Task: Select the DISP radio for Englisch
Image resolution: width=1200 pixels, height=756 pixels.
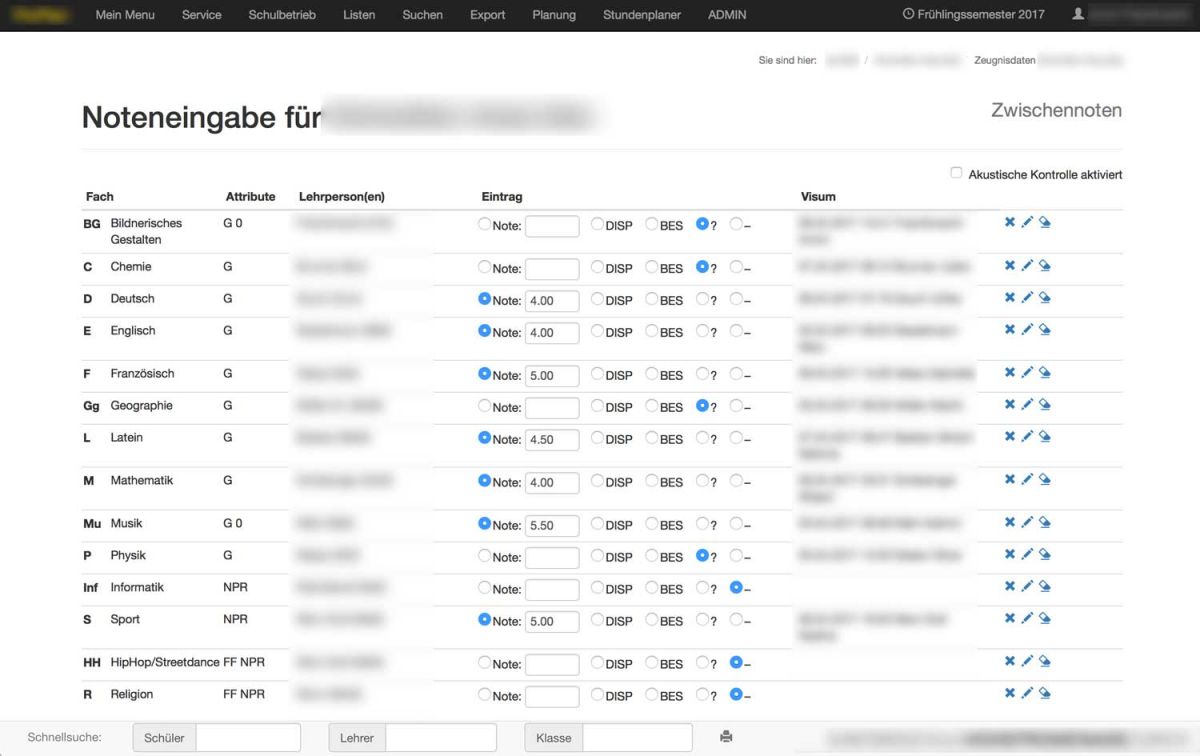Action: (597, 331)
